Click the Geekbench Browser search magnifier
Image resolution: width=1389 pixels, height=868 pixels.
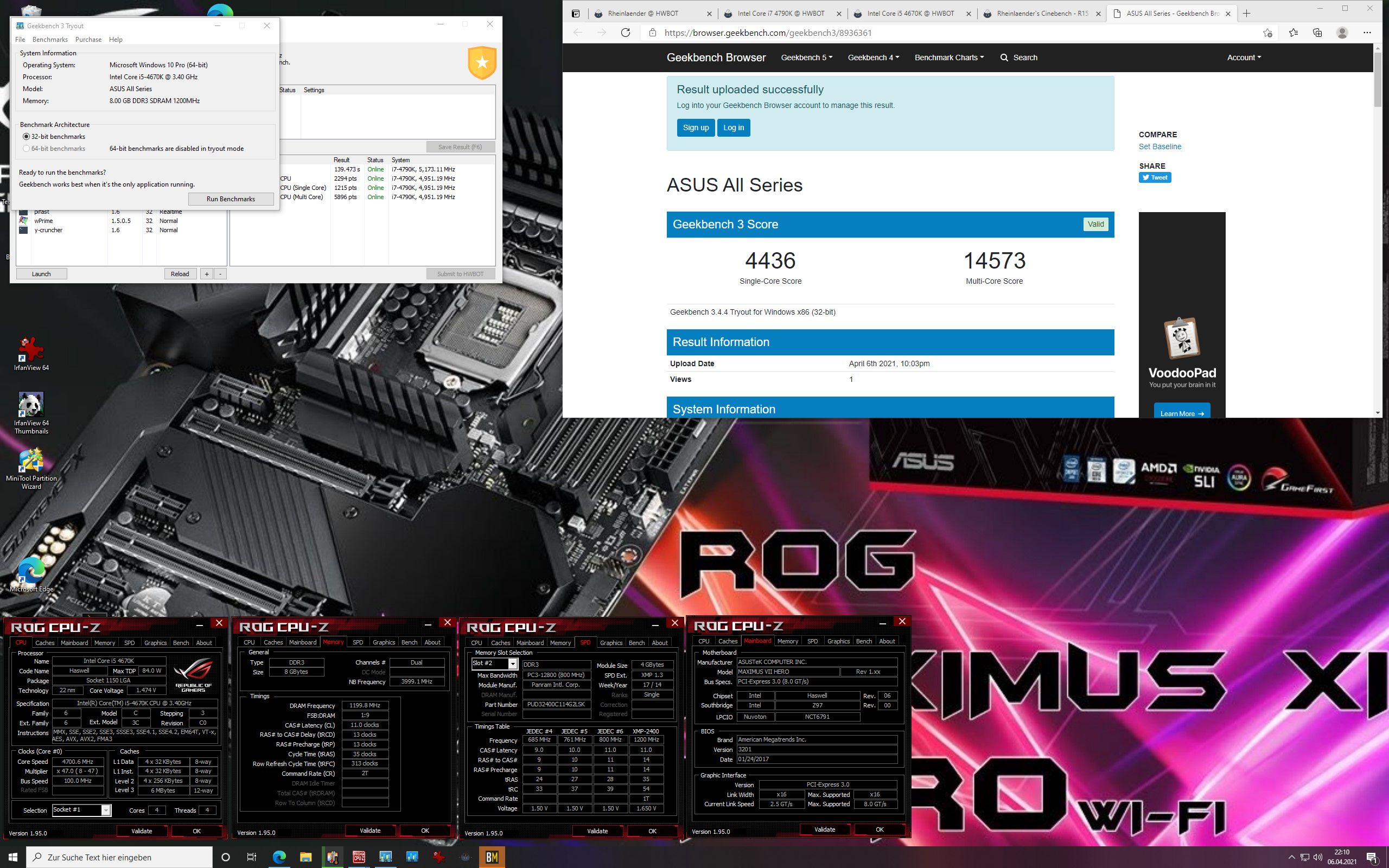pyautogui.click(x=1004, y=58)
